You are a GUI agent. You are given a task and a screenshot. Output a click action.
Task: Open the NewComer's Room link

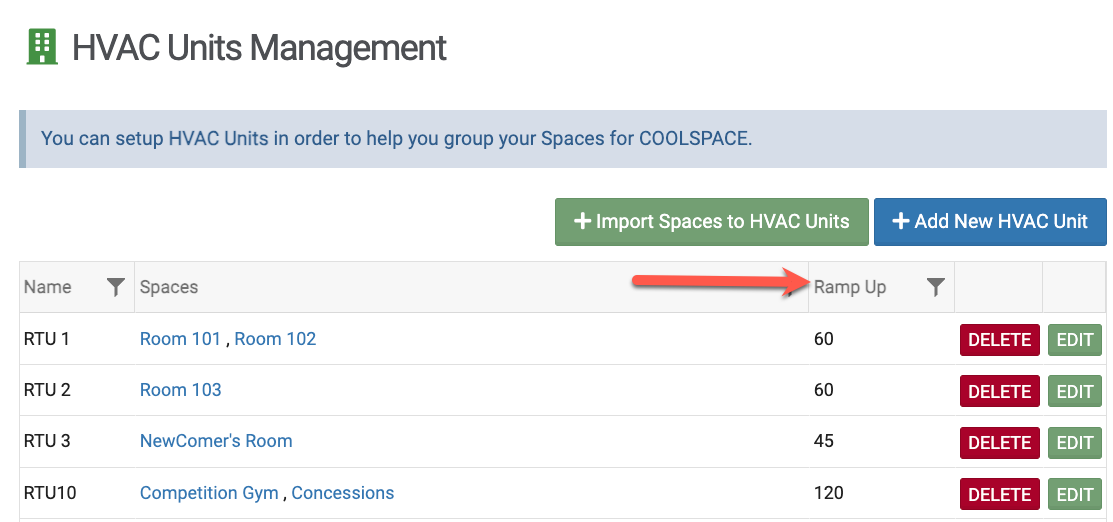point(216,441)
